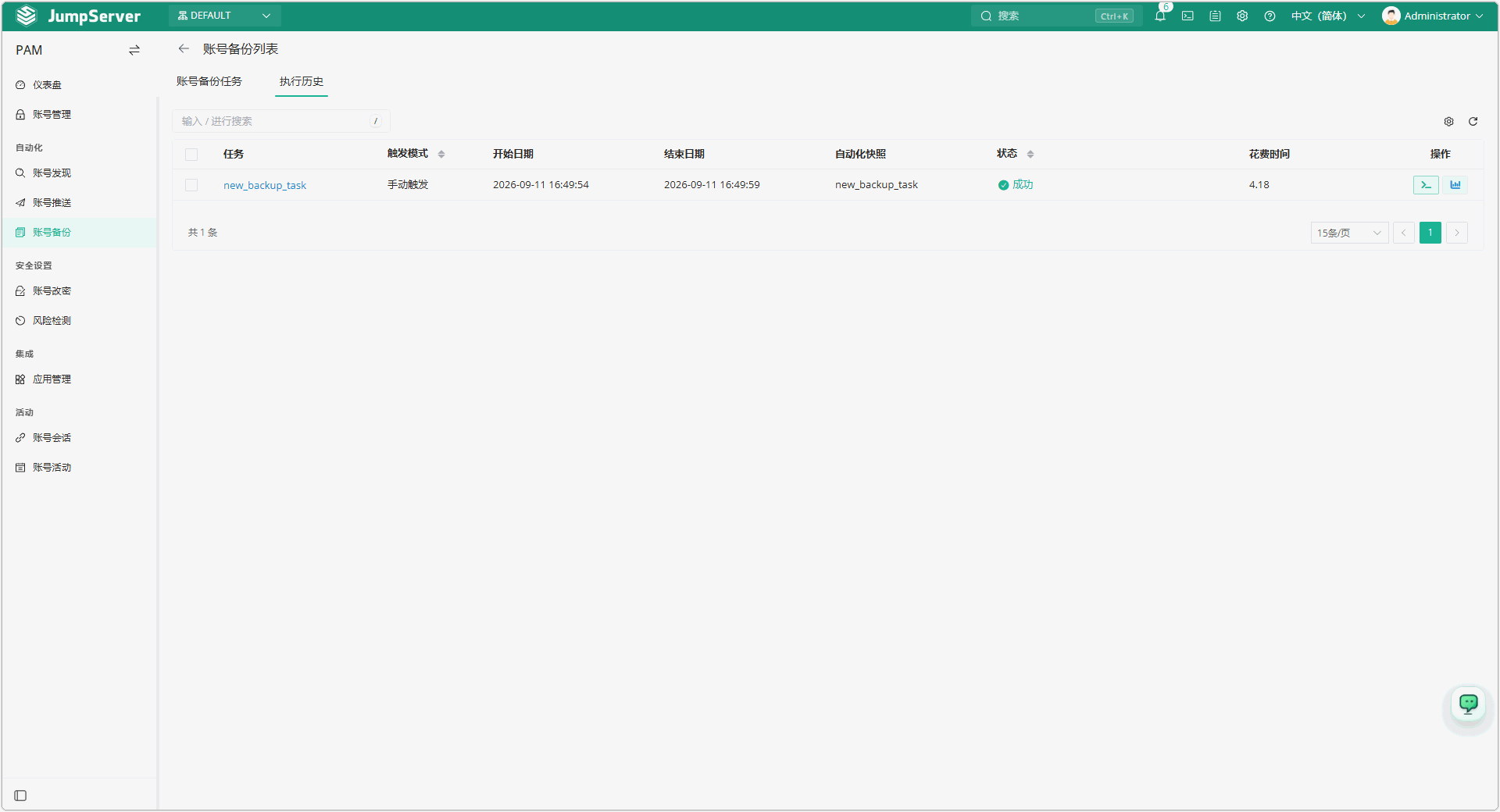Viewport: 1500px width, 812px height.
Task: Open 仪表盘 in the sidebar
Action: point(79,85)
